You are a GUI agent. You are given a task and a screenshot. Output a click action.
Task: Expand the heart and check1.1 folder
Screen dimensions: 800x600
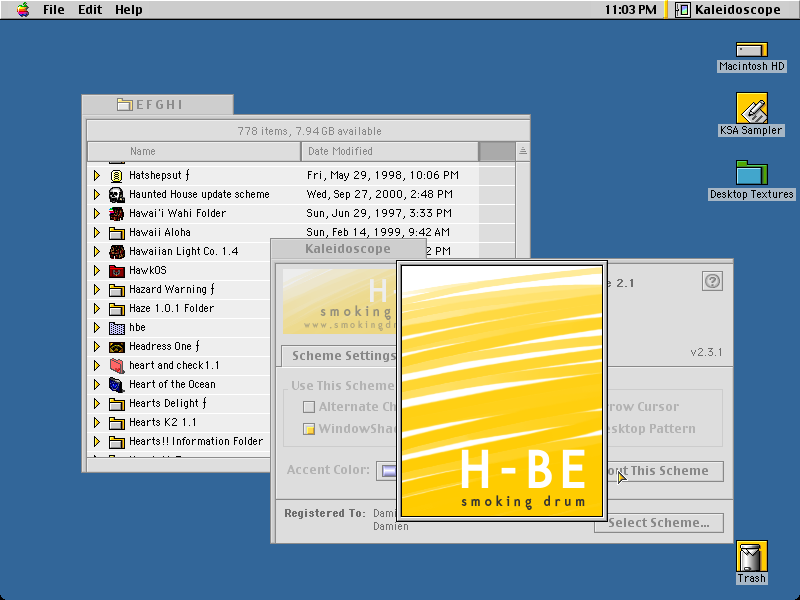pos(97,366)
